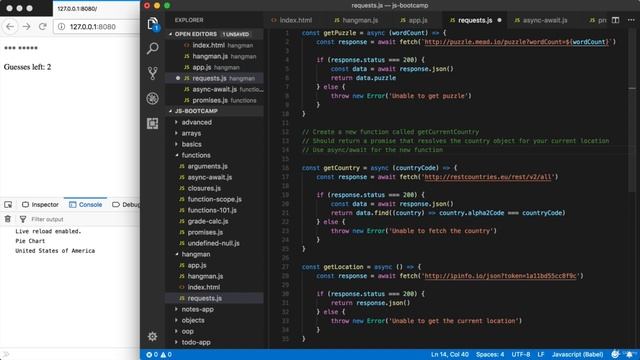Switch to the async-await.js editor tab
Screen dimensions: 640x360
(x=541, y=20)
